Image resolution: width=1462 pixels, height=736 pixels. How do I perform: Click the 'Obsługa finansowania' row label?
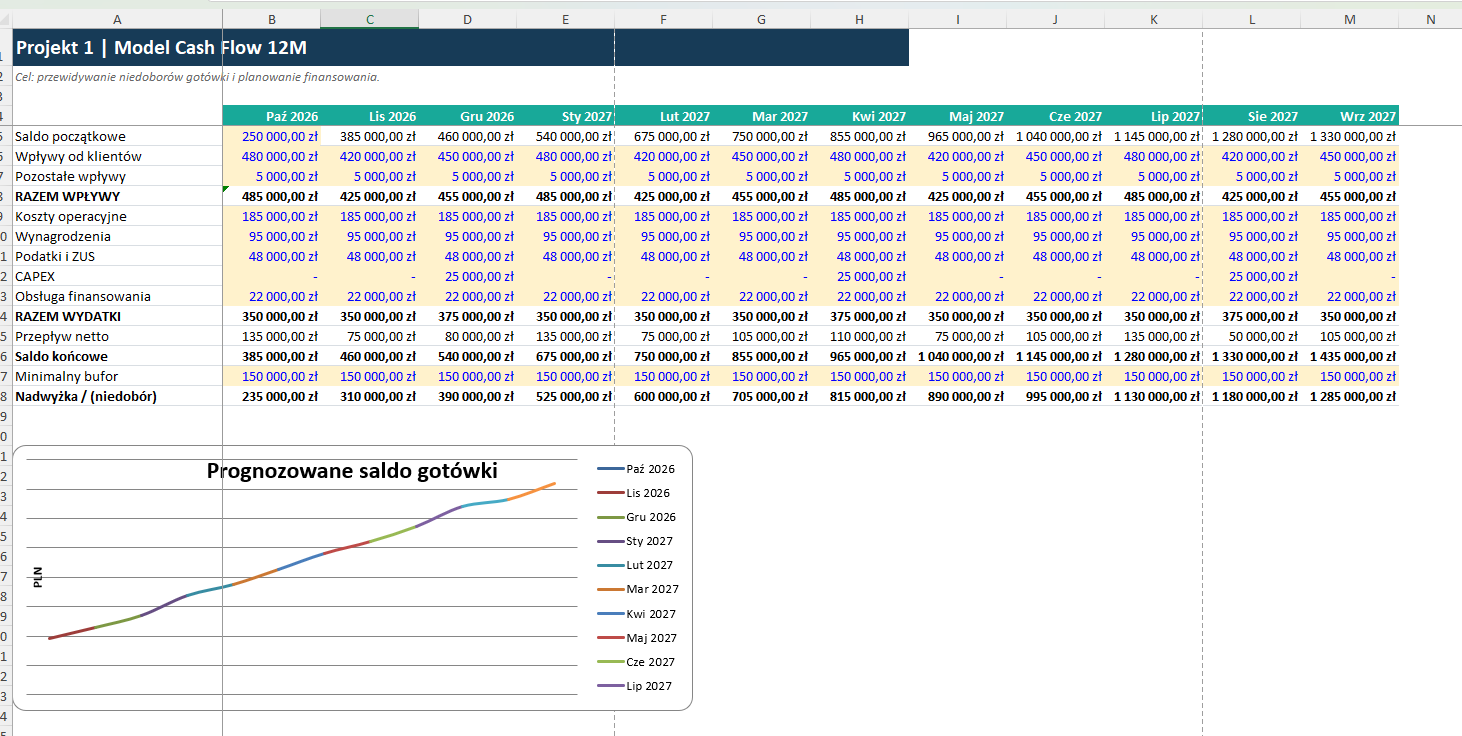[x=83, y=296]
